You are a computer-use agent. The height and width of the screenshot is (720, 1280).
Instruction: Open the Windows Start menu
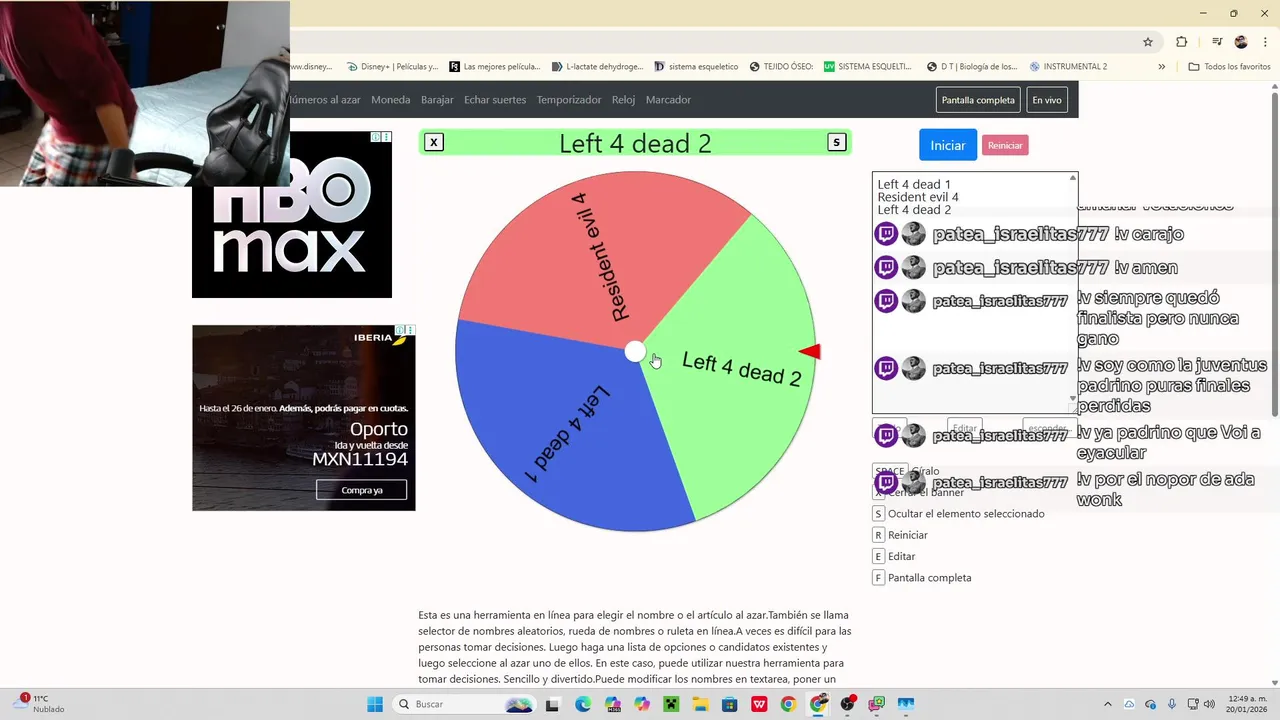tap(375, 704)
